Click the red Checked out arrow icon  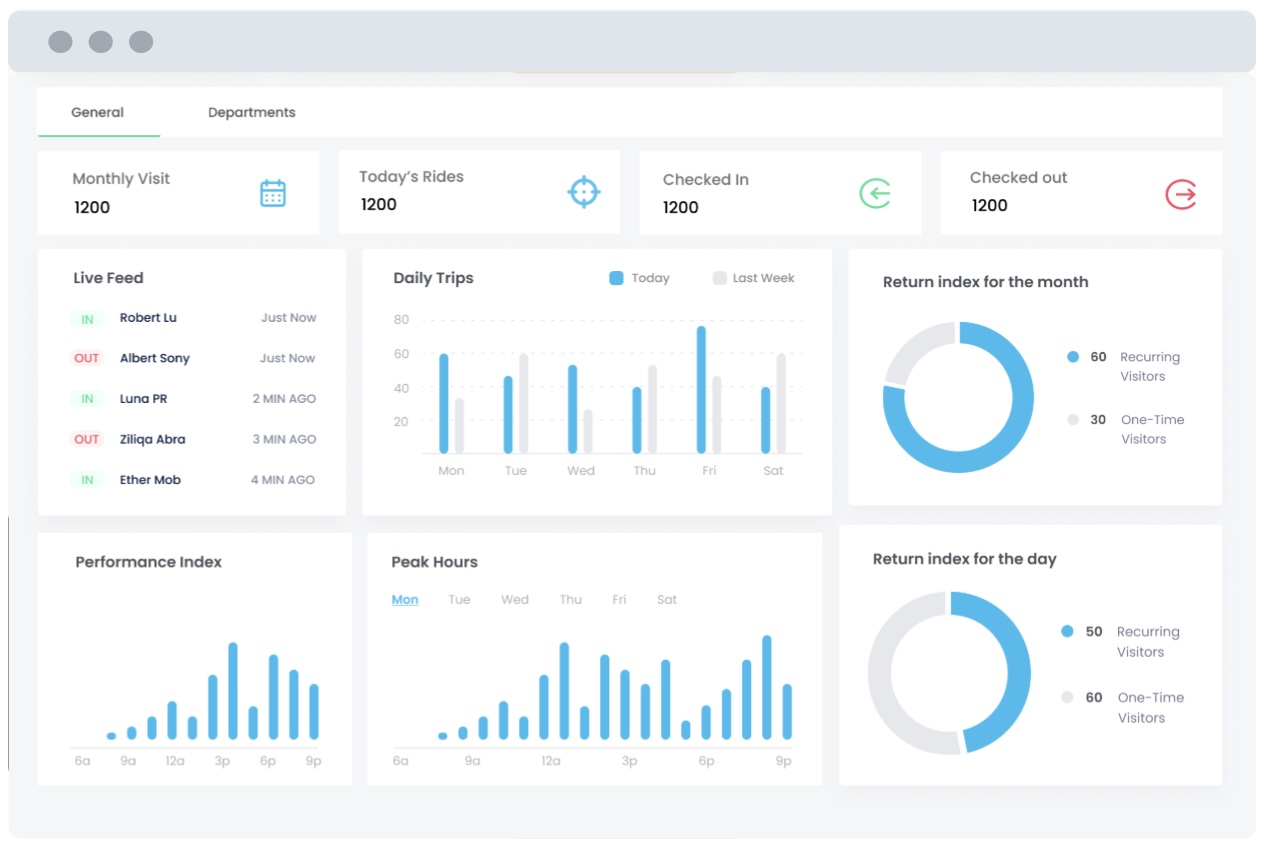tap(1181, 193)
